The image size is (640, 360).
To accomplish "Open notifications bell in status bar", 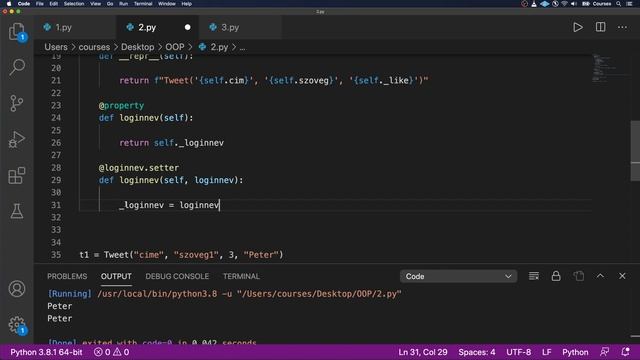I will [x=625, y=352].
